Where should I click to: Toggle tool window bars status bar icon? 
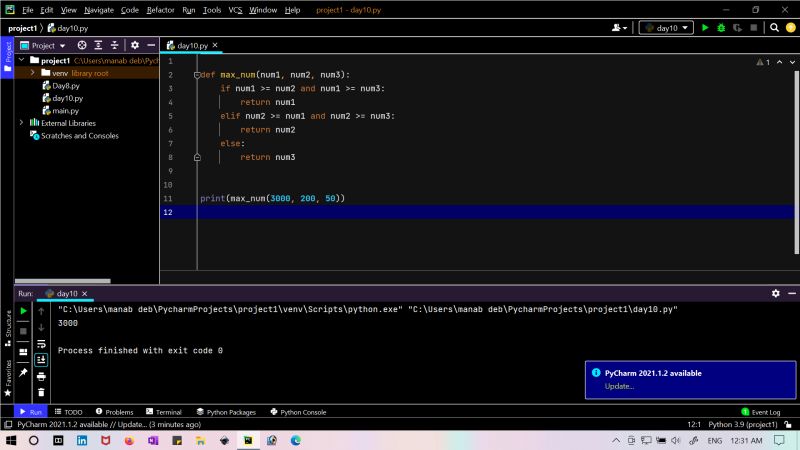tap(8, 424)
